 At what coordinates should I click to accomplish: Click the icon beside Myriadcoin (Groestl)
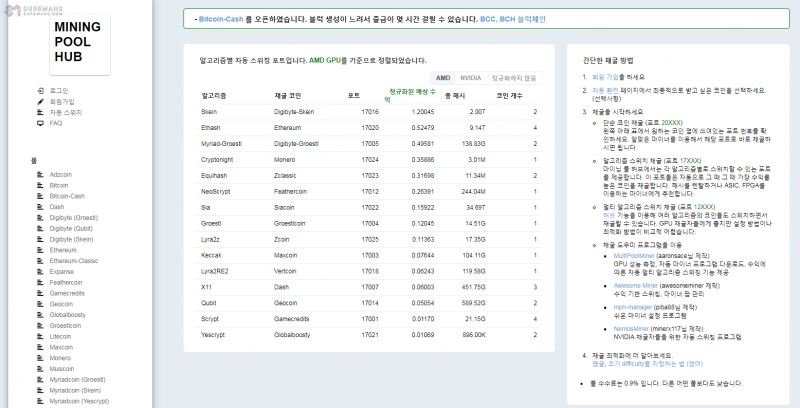tap(41, 379)
